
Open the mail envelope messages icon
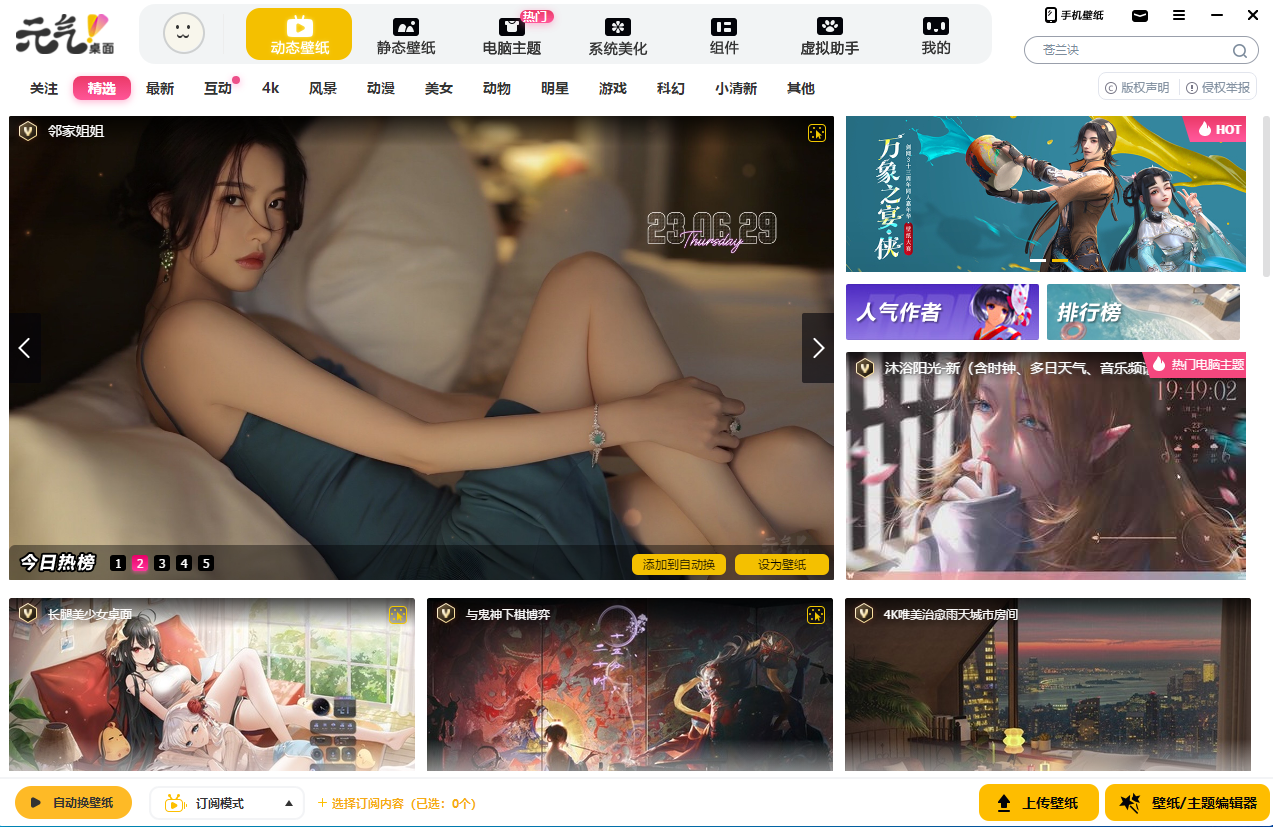(x=1140, y=15)
